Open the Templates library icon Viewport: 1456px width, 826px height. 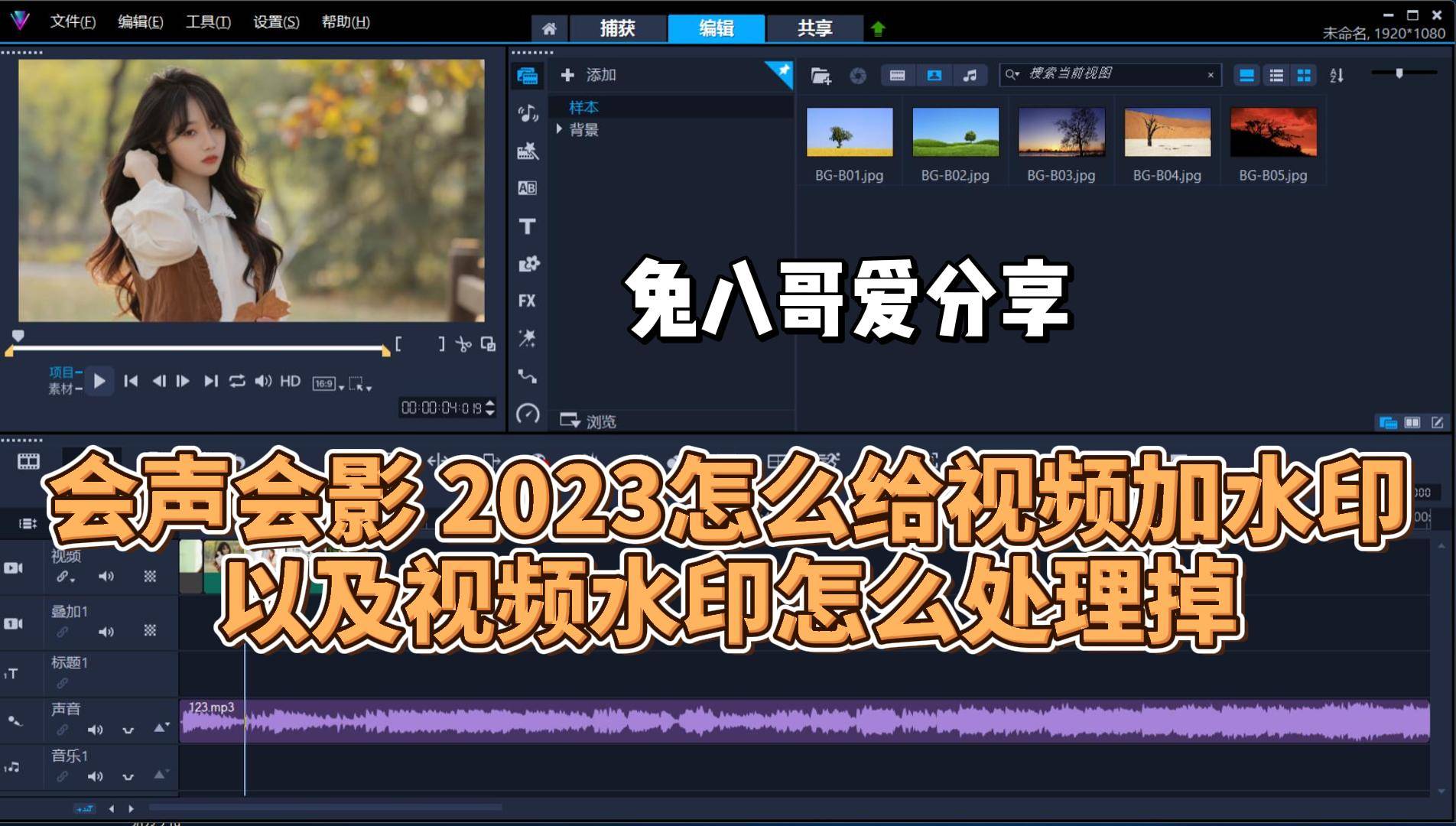528,151
